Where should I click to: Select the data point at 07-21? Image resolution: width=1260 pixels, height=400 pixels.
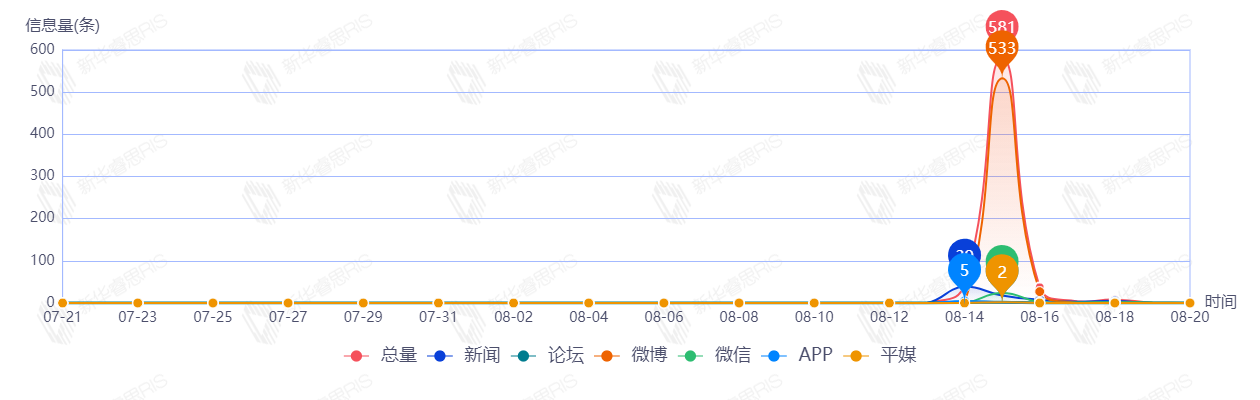pyautogui.click(x=62, y=303)
